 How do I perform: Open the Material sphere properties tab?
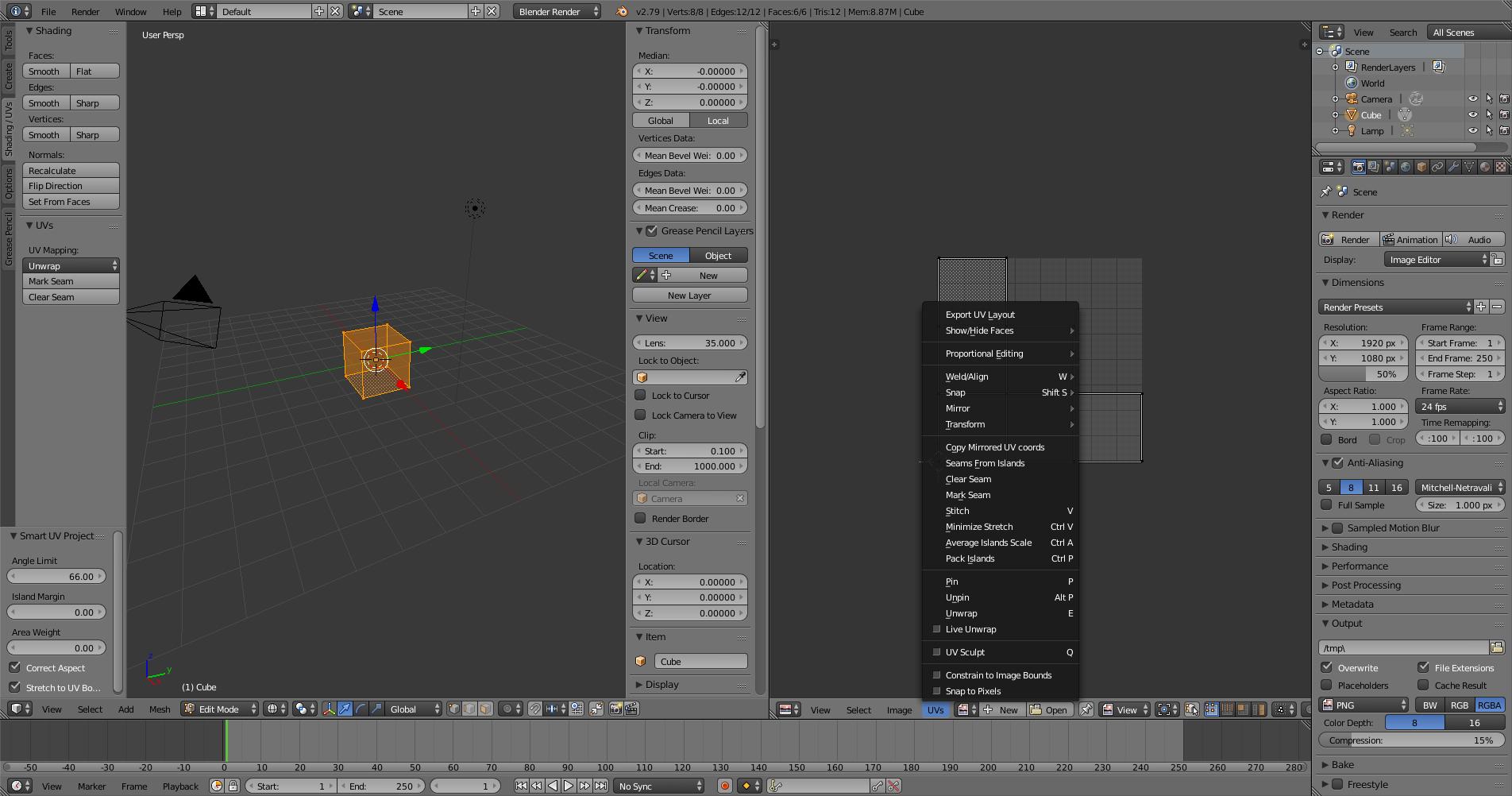tap(1485, 167)
